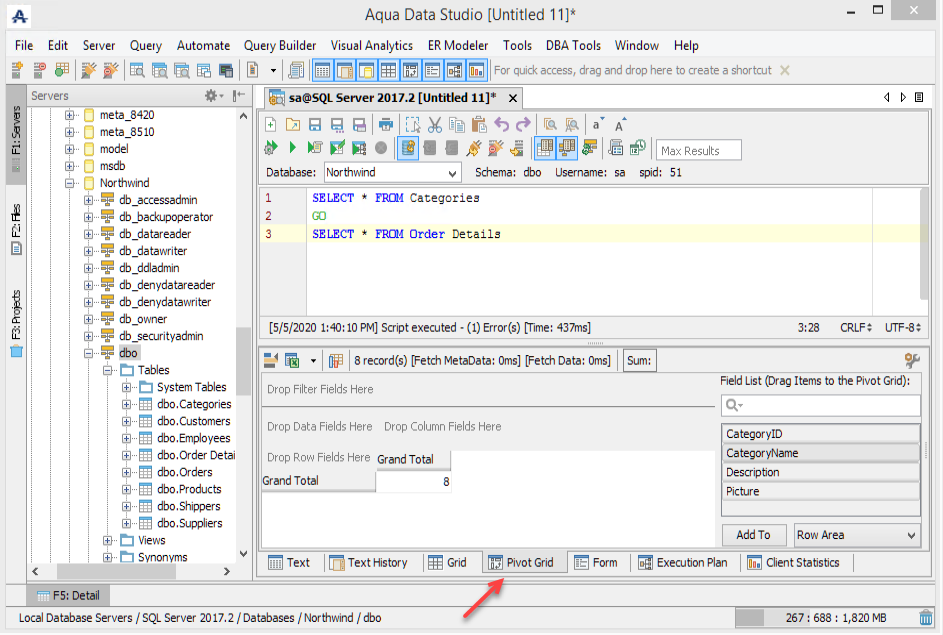The height and width of the screenshot is (635, 943).
Task: Toggle the Sum button in results bar
Action: coord(638,361)
